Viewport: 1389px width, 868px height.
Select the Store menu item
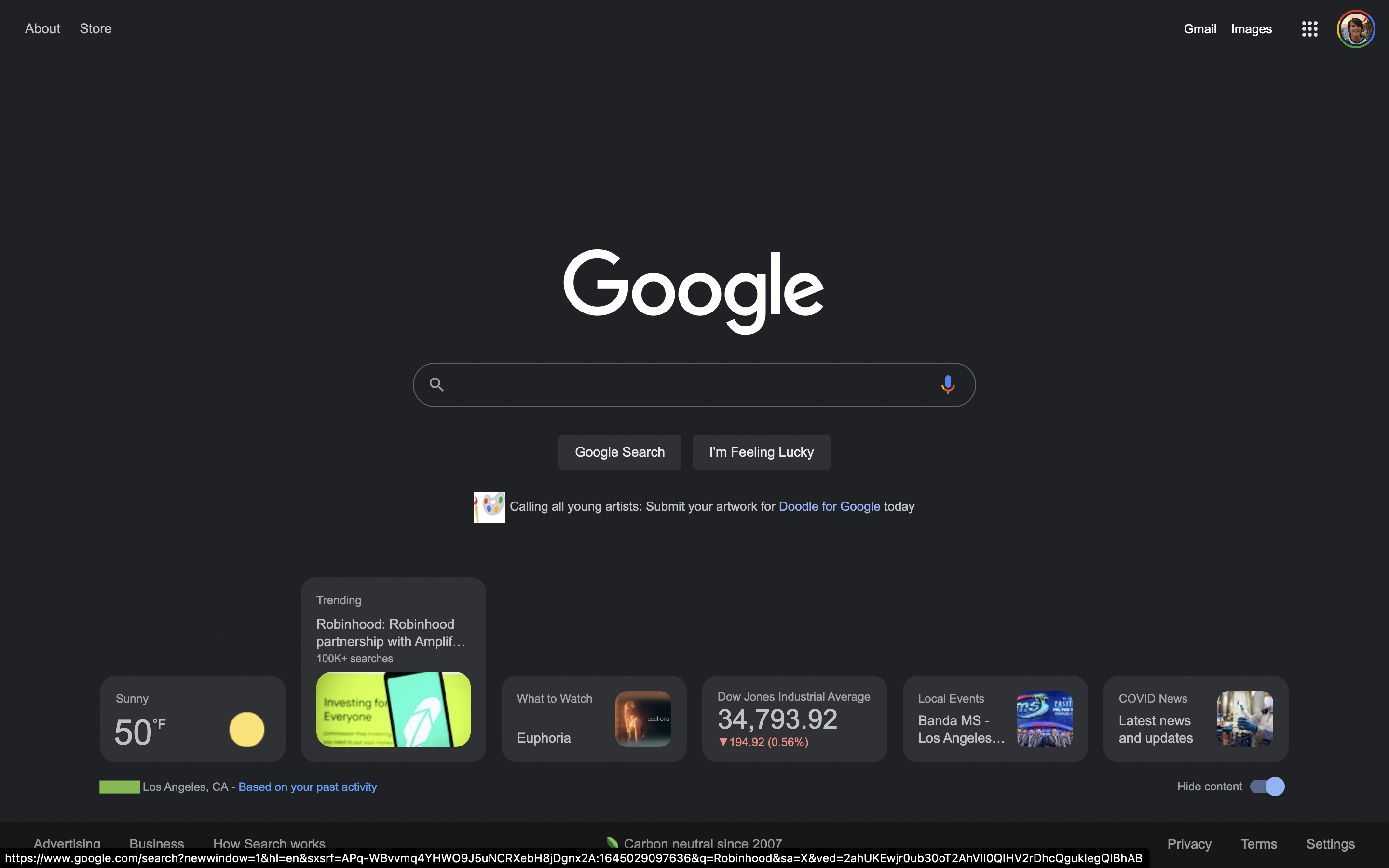click(x=96, y=28)
